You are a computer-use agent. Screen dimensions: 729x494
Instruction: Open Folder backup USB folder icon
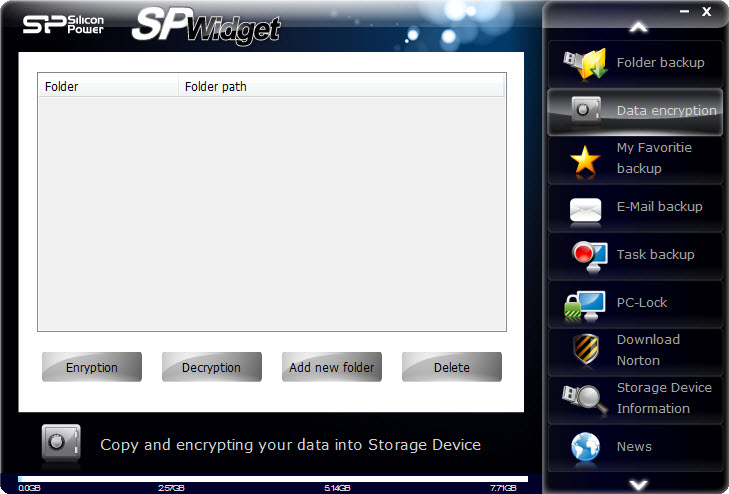click(x=585, y=63)
